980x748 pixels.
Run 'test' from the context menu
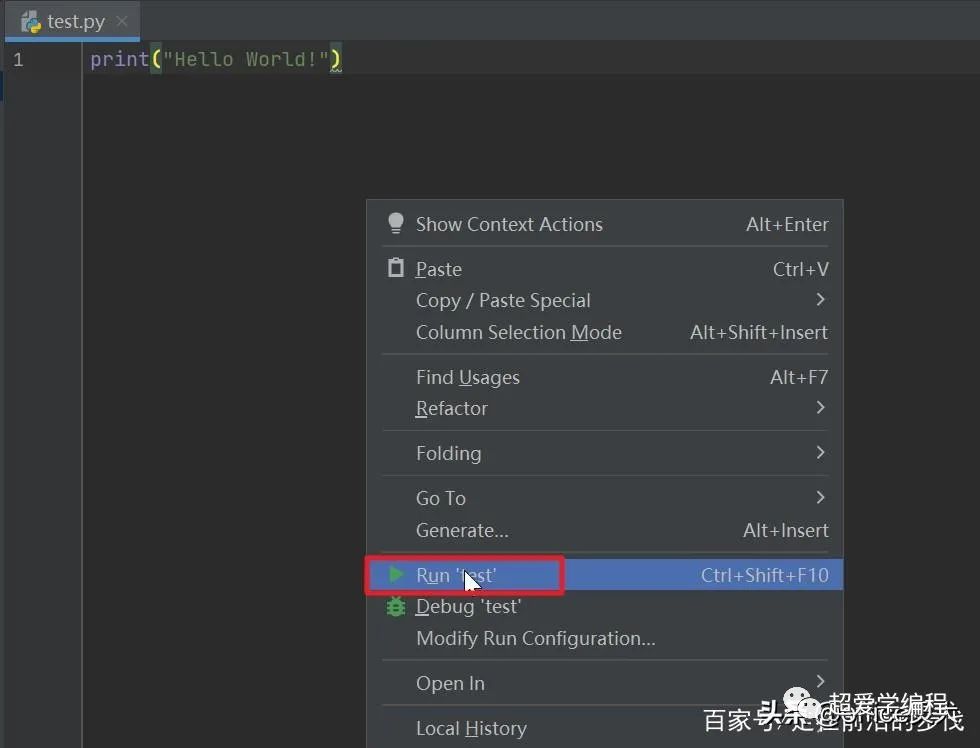(604, 575)
